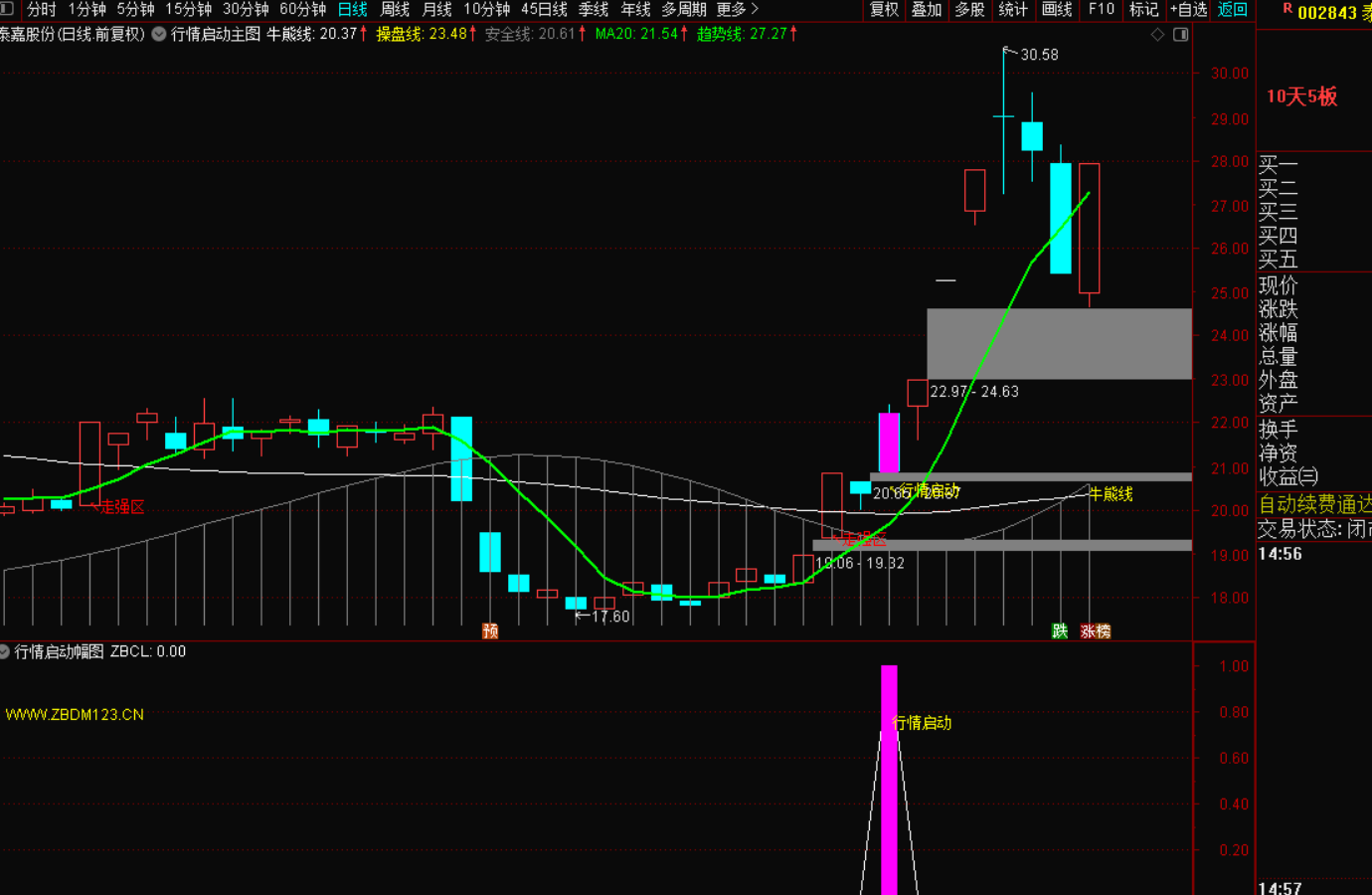Click the 30.58 high price label
Screen dimensions: 1372x895
1039,55
